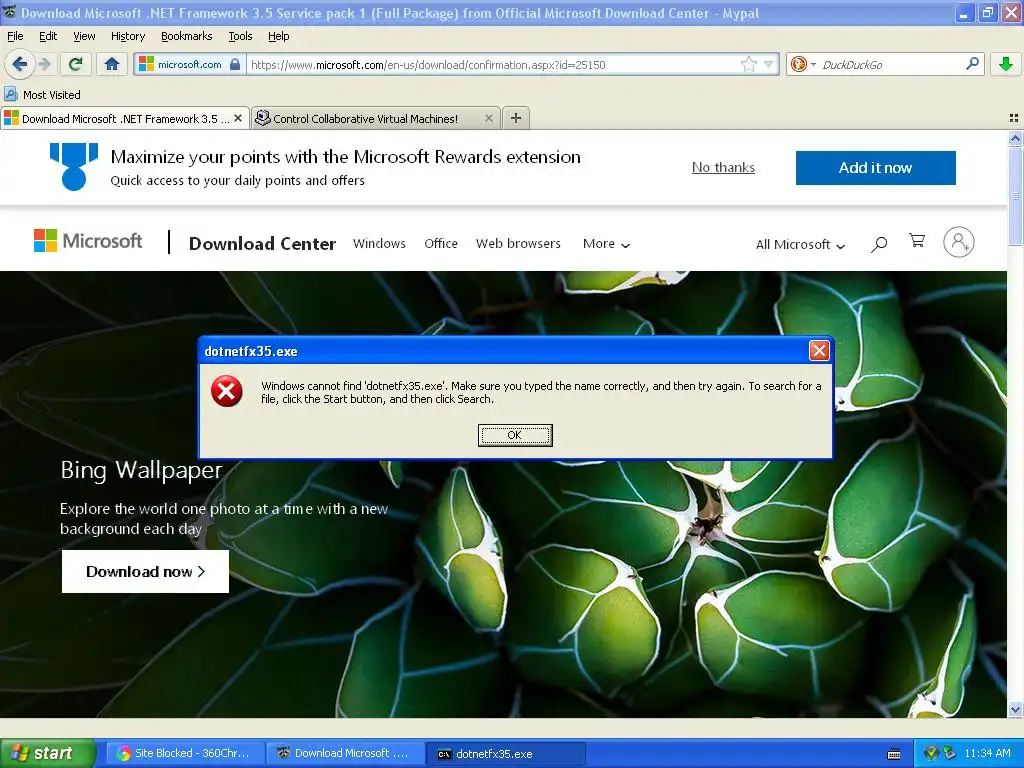
Task: Click the network connection tray icon
Action: (x=949, y=753)
